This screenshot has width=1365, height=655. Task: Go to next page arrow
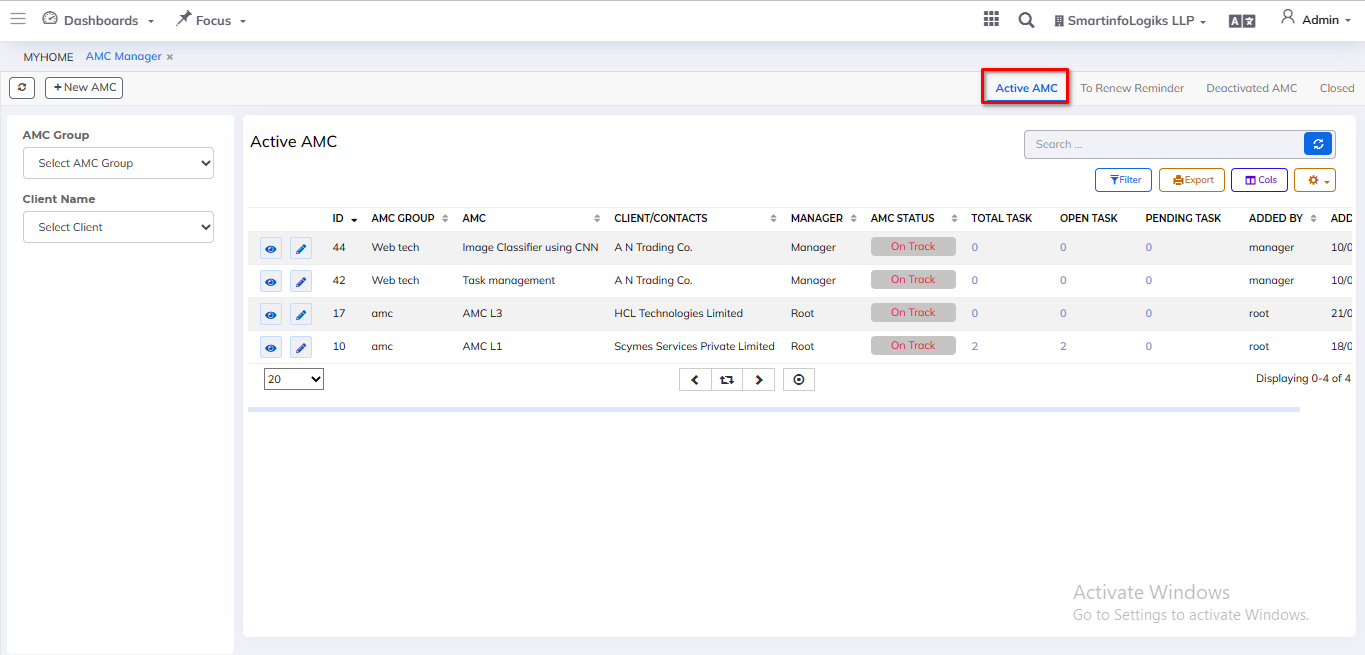(x=759, y=380)
